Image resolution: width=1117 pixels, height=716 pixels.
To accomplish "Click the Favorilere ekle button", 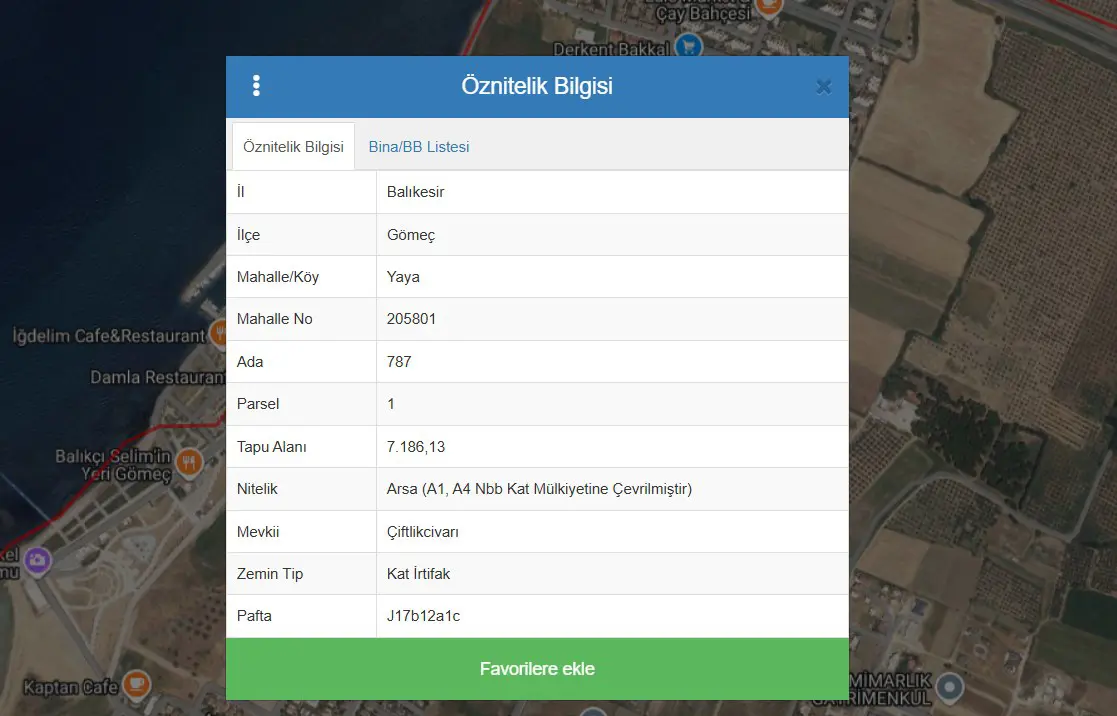I will (537, 669).
